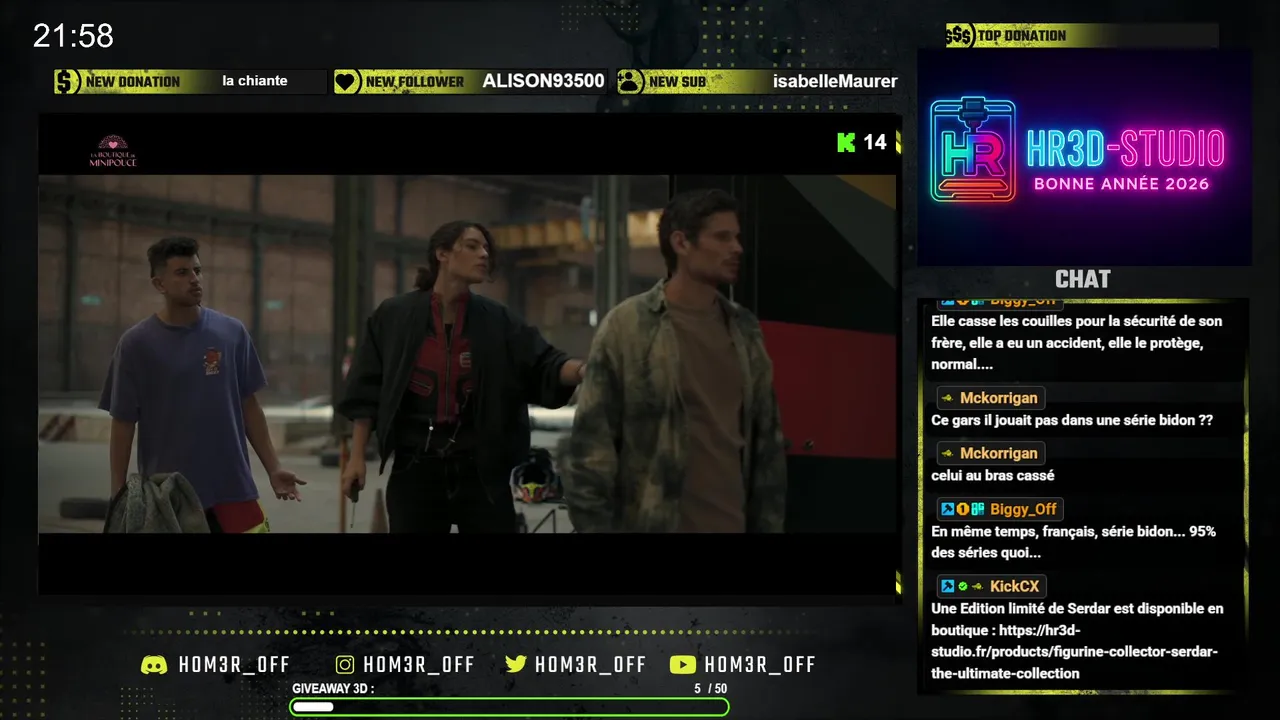Click the 'CHAT' panel header
Image resolution: width=1280 pixels, height=720 pixels.
click(x=1083, y=279)
